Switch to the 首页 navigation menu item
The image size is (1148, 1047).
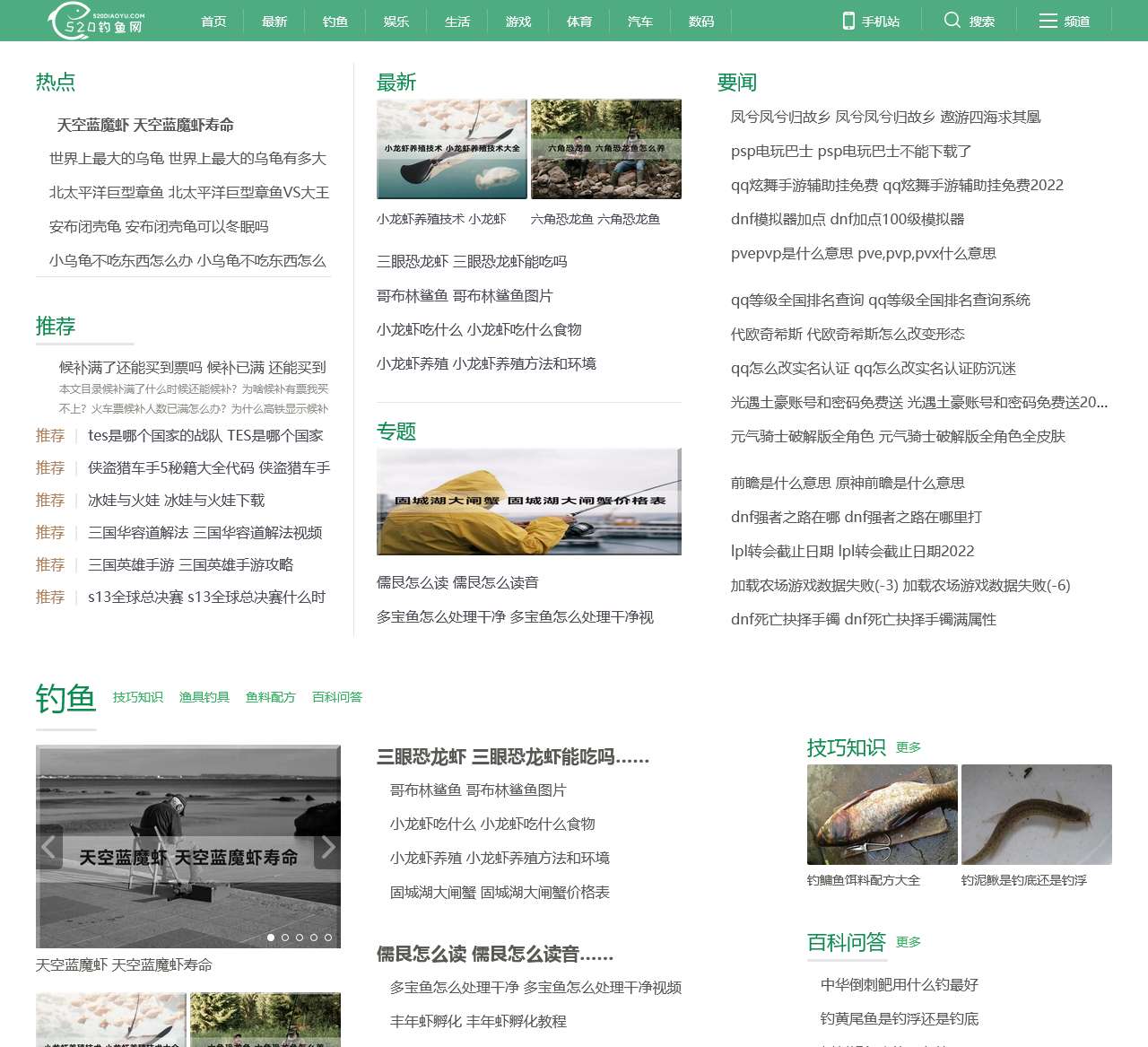click(x=213, y=21)
